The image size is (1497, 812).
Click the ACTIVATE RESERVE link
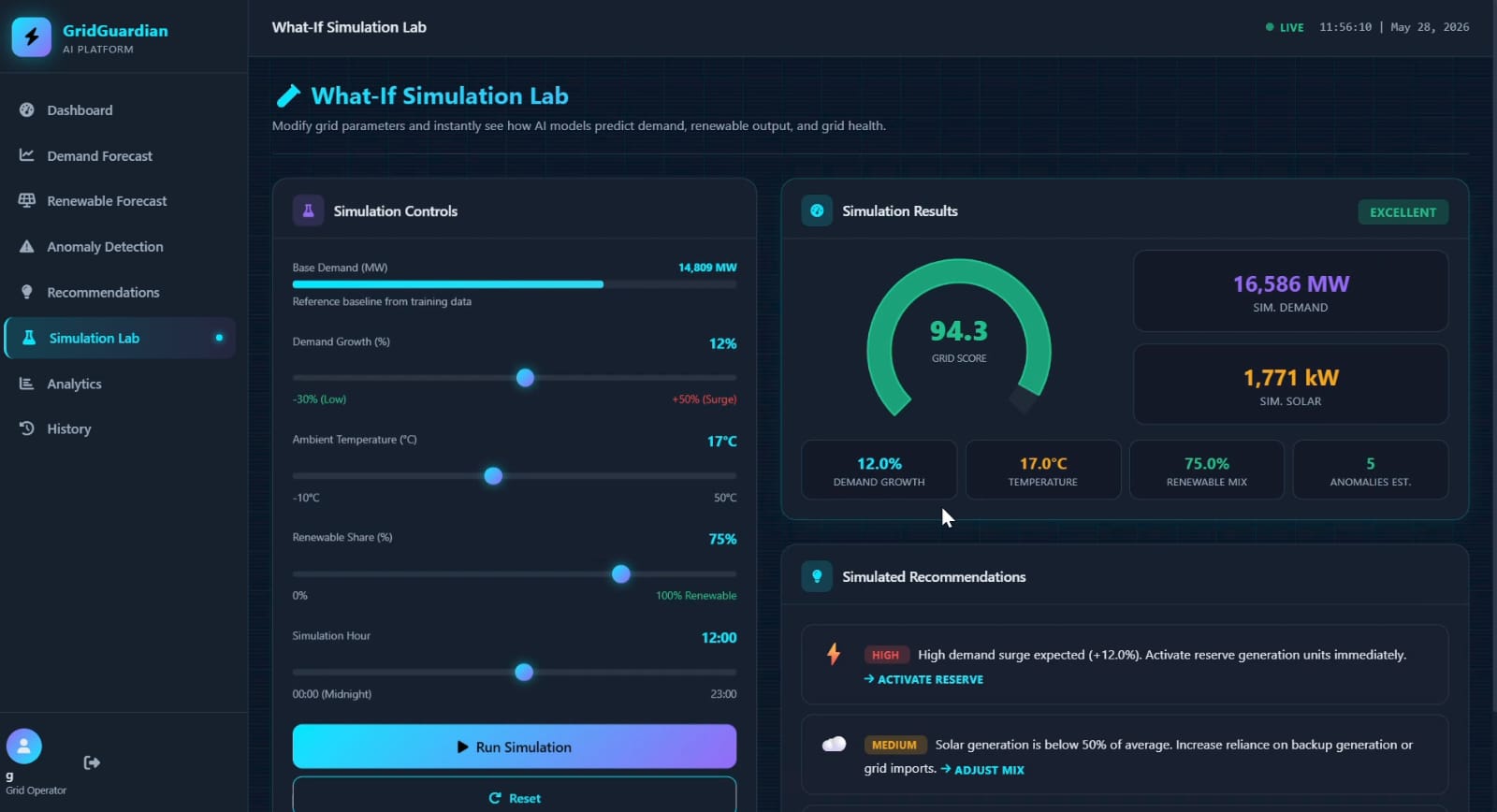(x=923, y=679)
